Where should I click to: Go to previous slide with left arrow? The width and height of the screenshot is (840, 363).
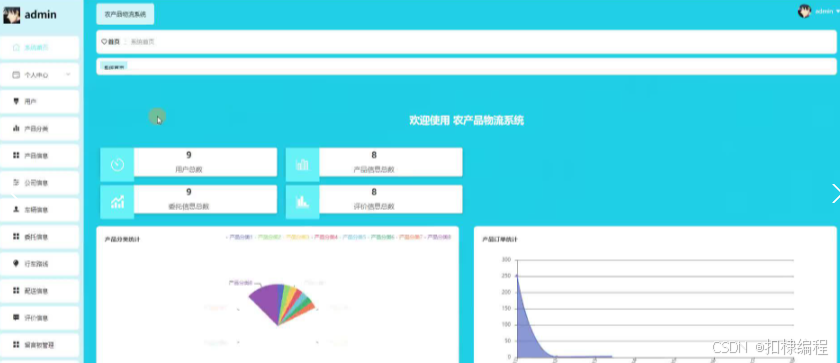[x=14, y=193]
